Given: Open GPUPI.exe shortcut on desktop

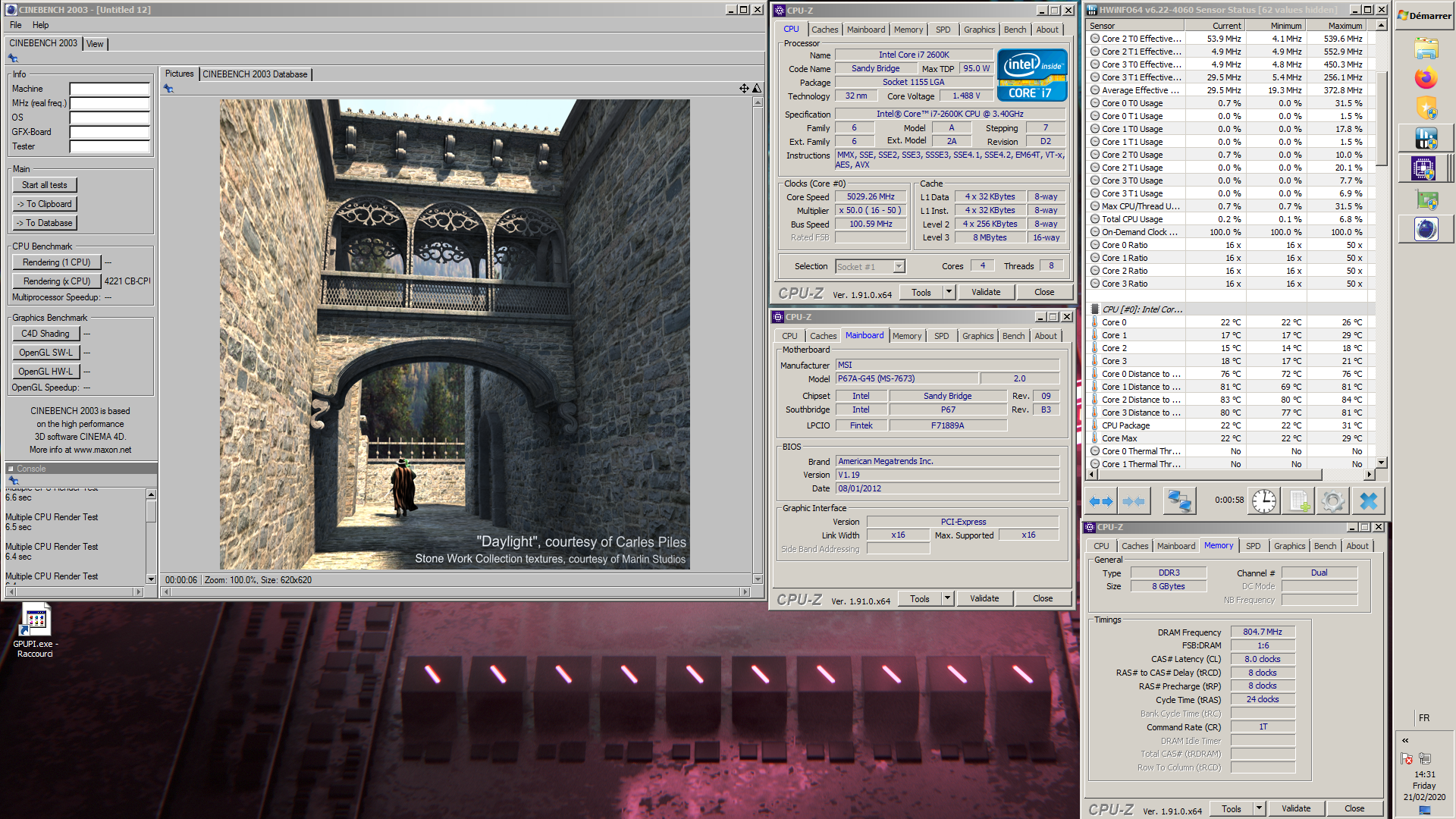Looking at the screenshot, I should (35, 631).
